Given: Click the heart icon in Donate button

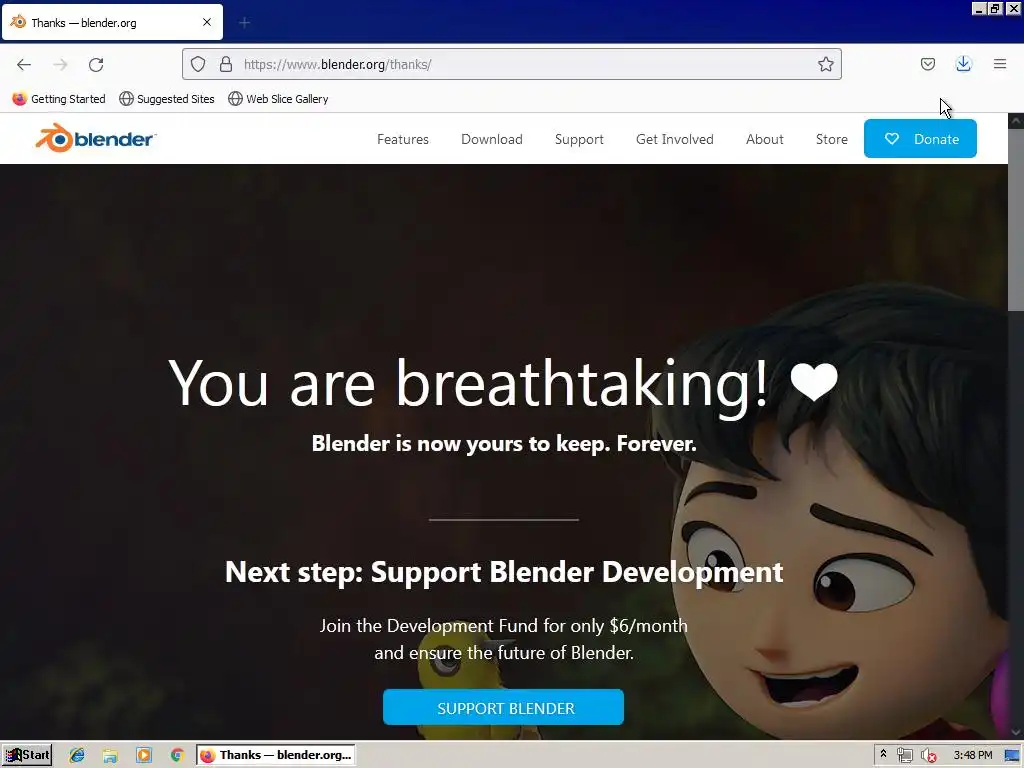Looking at the screenshot, I should 891,138.
